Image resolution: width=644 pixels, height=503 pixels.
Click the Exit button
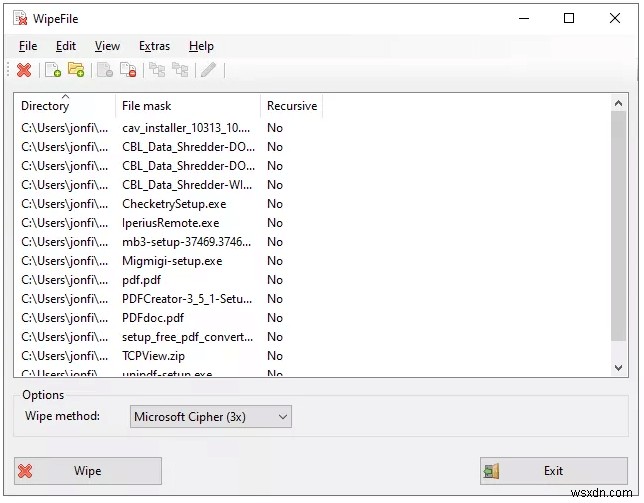[x=554, y=471]
